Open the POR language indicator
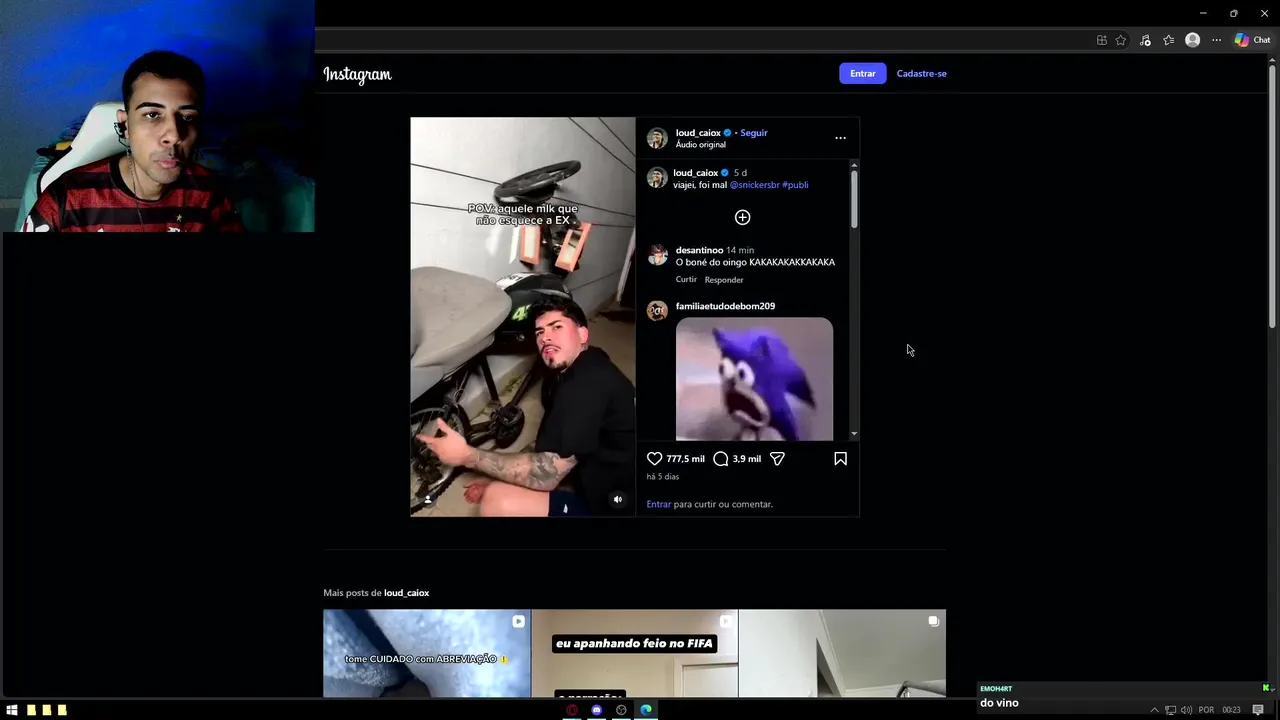The width and height of the screenshot is (1280, 720). coord(1206,710)
